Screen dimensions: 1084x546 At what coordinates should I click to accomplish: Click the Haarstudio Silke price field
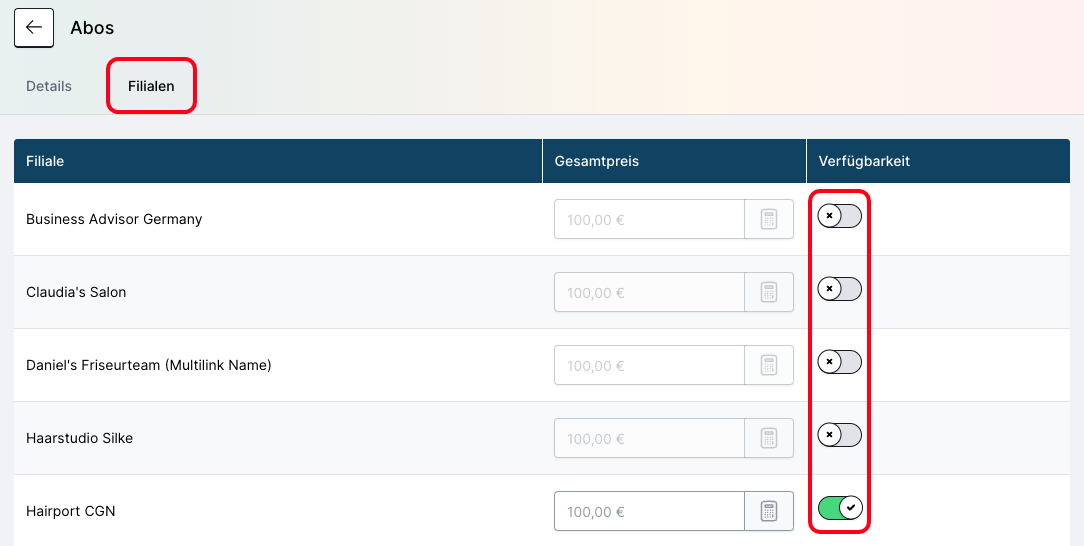[x=649, y=438]
